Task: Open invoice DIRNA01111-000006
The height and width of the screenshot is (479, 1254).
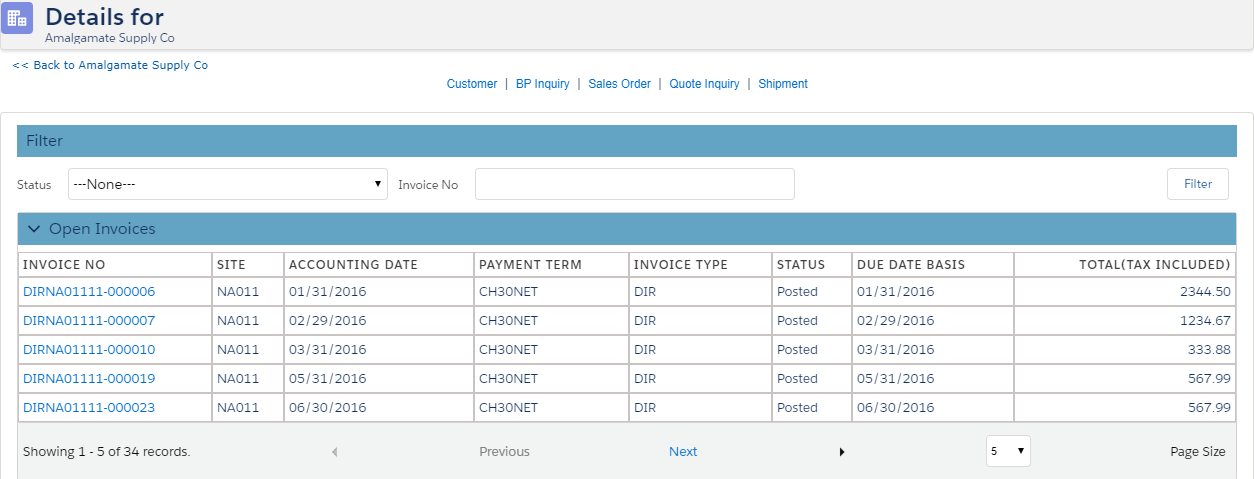Action: pos(89,292)
